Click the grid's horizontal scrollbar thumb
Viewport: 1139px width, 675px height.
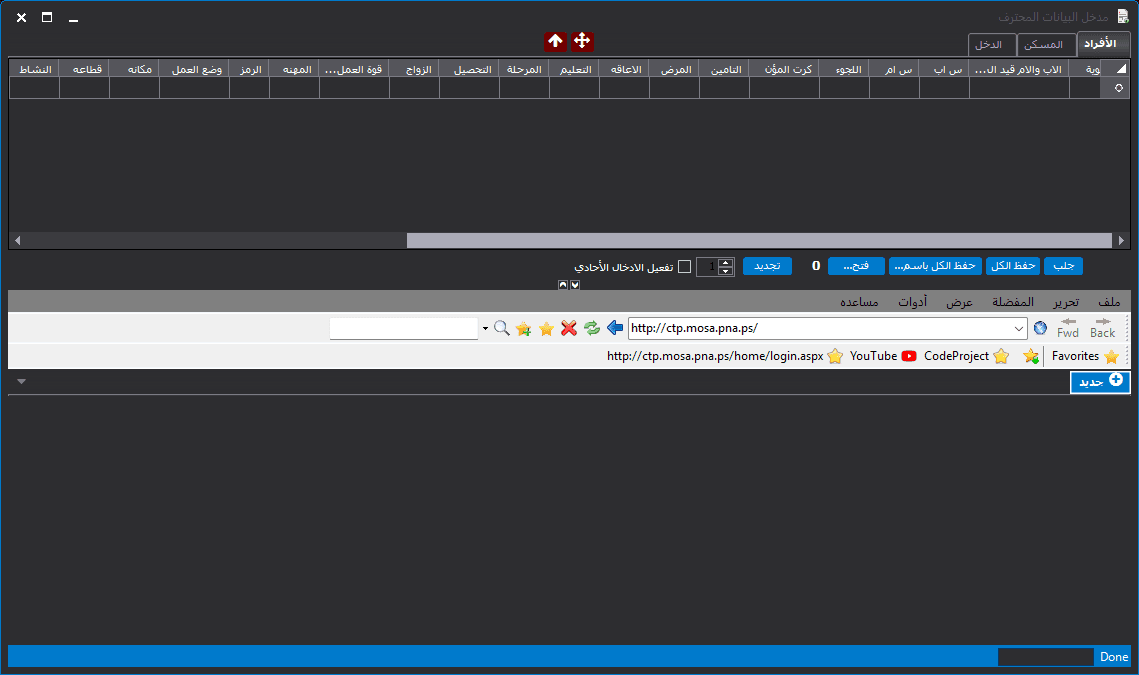[759, 240]
